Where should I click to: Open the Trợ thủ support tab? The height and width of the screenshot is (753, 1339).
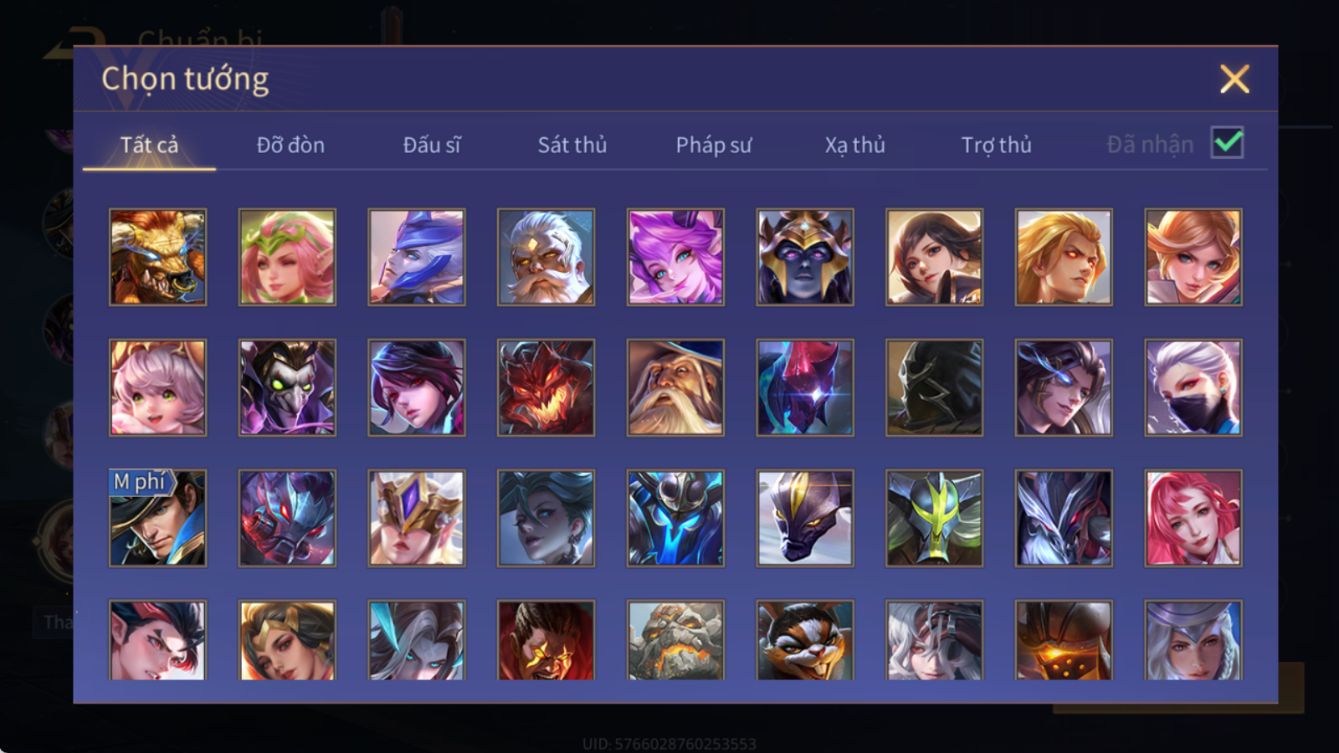point(996,145)
